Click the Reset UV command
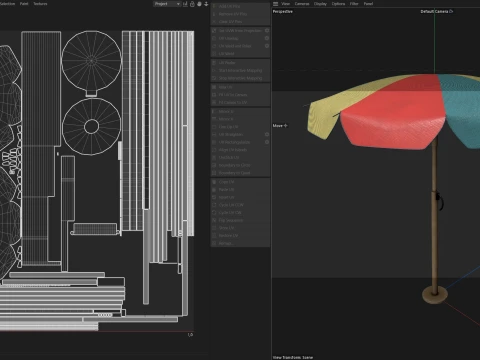This screenshot has height=360, width=480. click(x=240, y=197)
